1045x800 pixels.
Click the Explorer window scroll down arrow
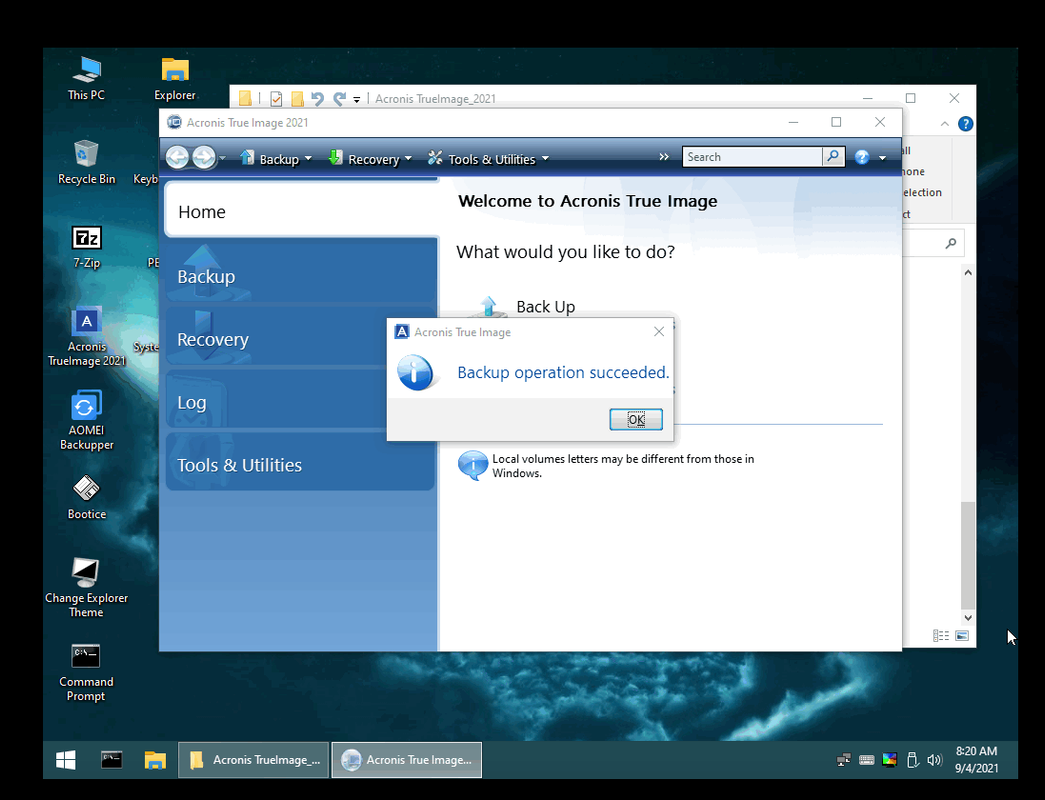[x=968, y=618]
